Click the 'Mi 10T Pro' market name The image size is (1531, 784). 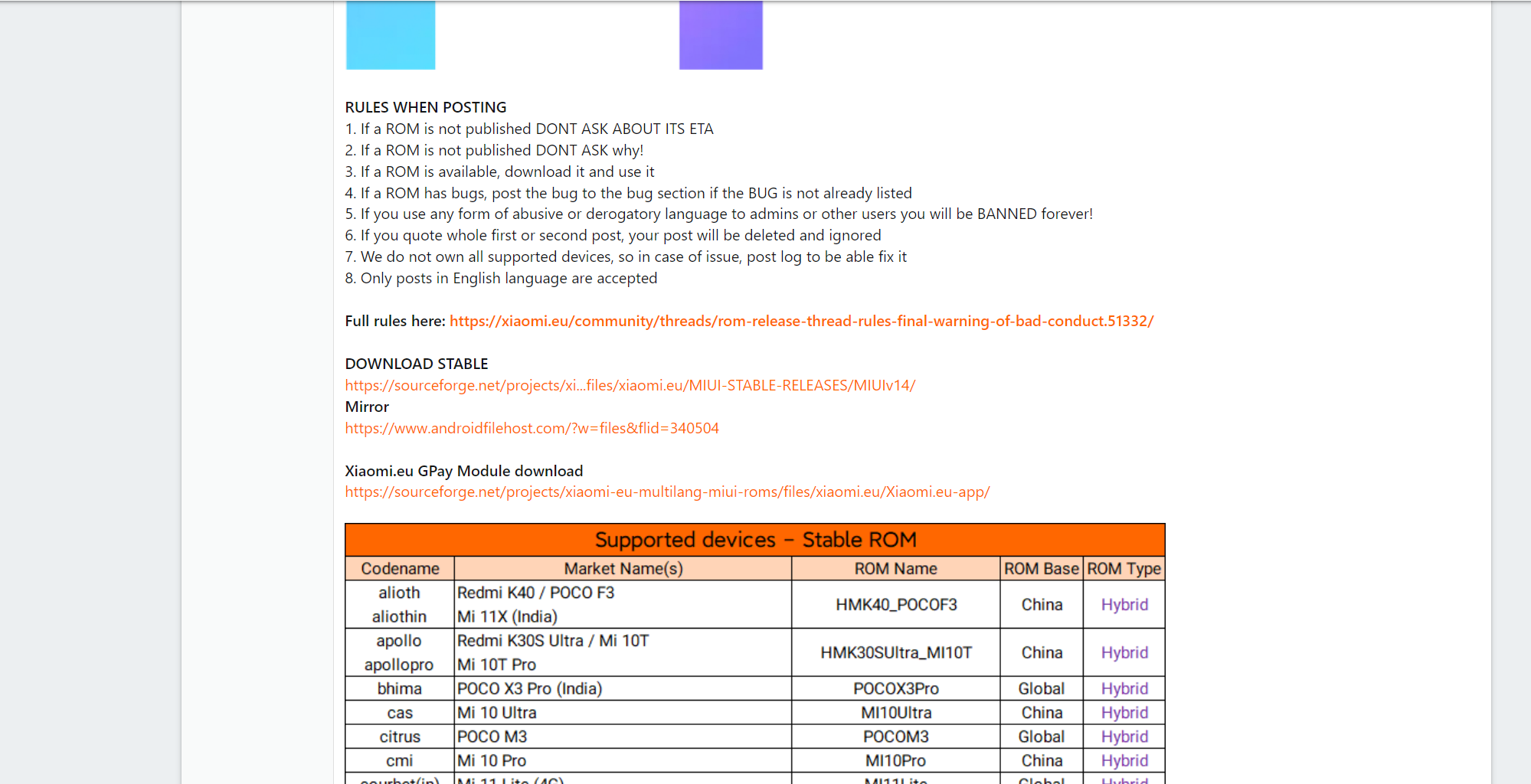[x=496, y=665]
